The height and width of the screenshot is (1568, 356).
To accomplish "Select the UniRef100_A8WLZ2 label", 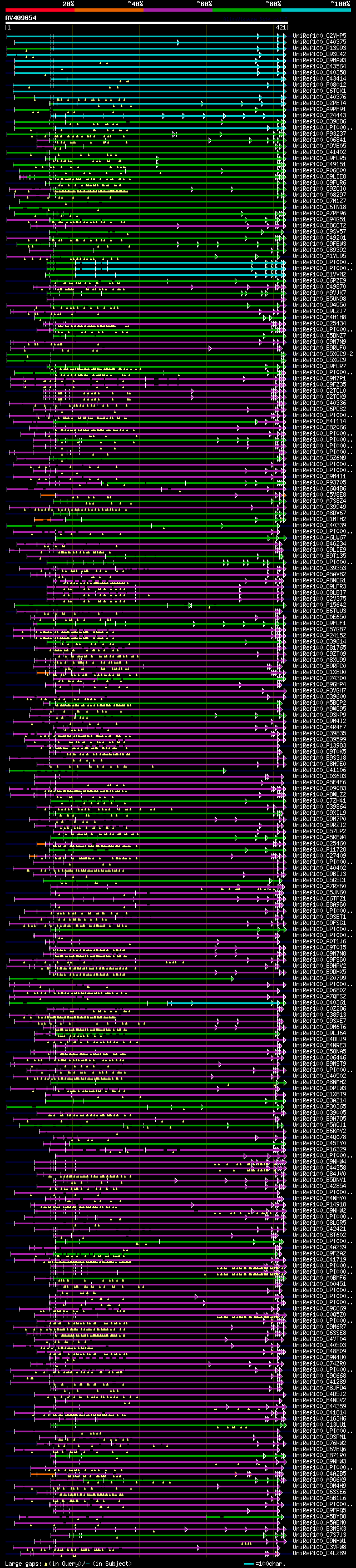I will point(319,794).
